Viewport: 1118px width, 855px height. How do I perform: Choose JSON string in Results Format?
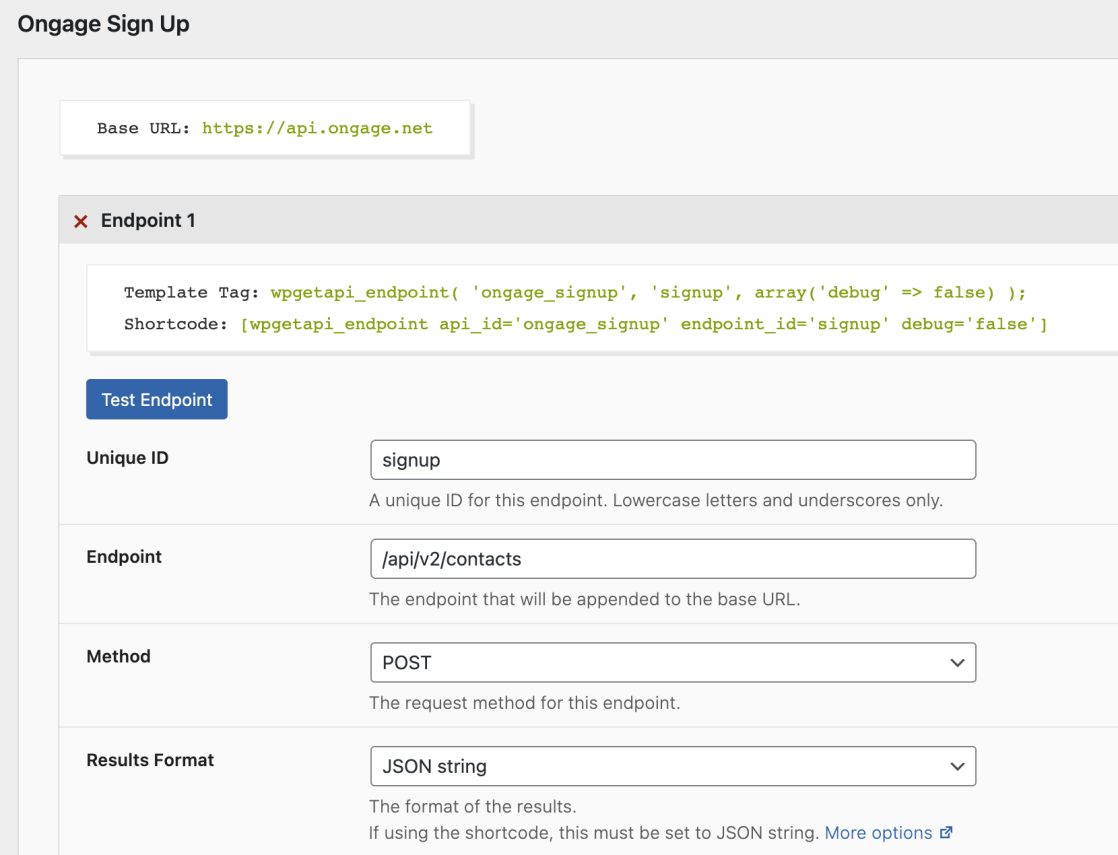coord(672,766)
